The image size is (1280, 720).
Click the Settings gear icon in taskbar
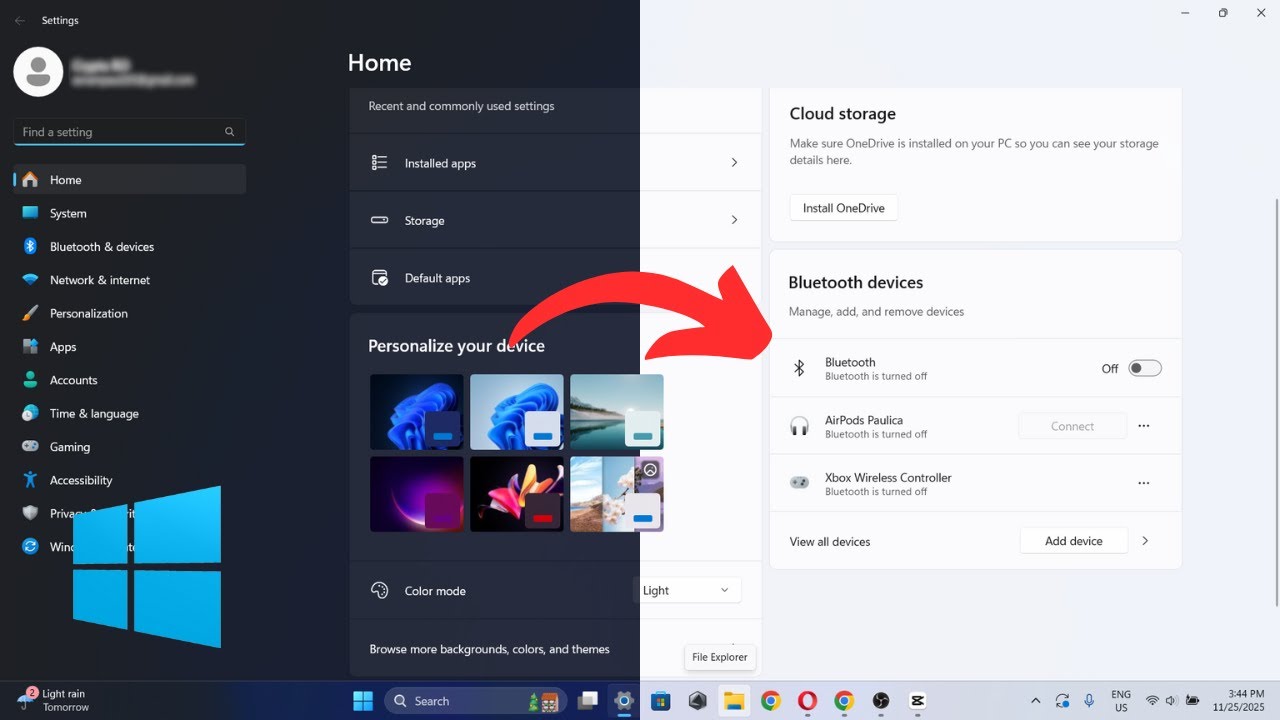pos(624,701)
